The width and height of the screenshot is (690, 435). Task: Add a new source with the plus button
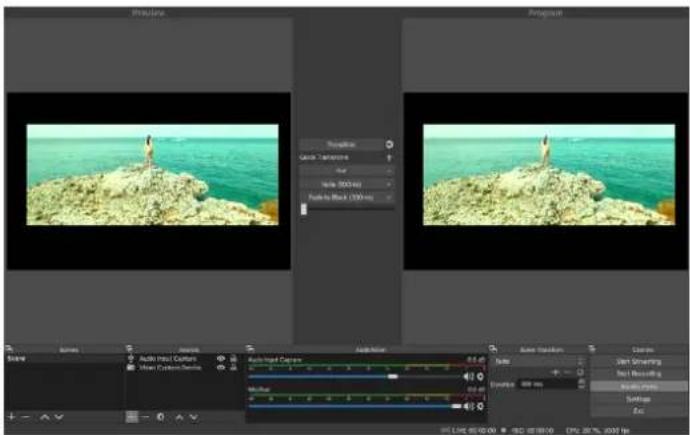(132, 417)
